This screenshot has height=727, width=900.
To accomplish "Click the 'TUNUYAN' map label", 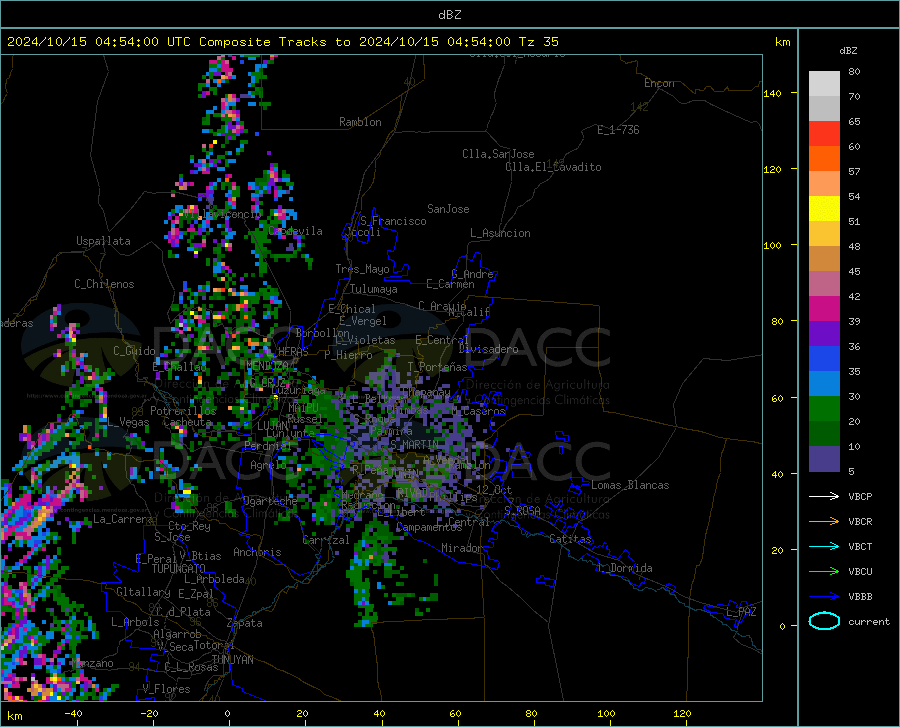I will (x=232, y=660).
